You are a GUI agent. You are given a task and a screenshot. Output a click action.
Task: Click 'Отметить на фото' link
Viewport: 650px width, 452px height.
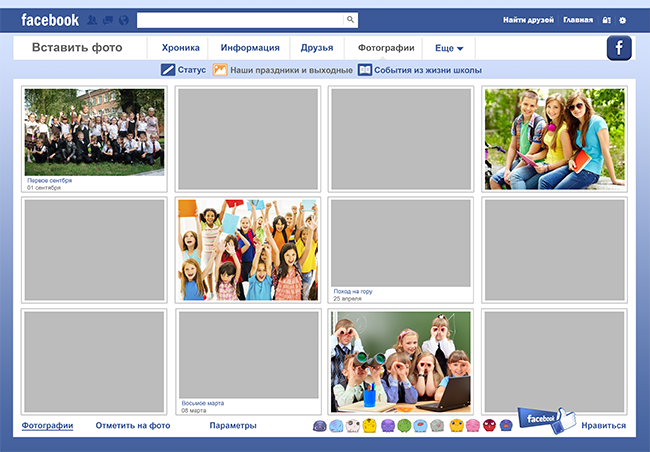click(x=133, y=426)
